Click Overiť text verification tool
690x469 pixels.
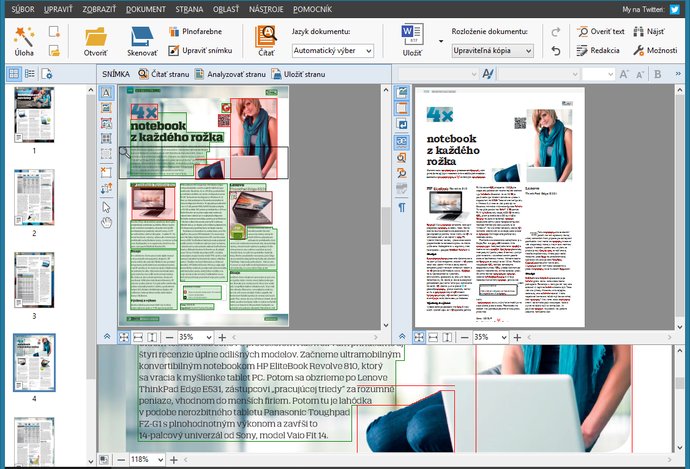tap(601, 31)
